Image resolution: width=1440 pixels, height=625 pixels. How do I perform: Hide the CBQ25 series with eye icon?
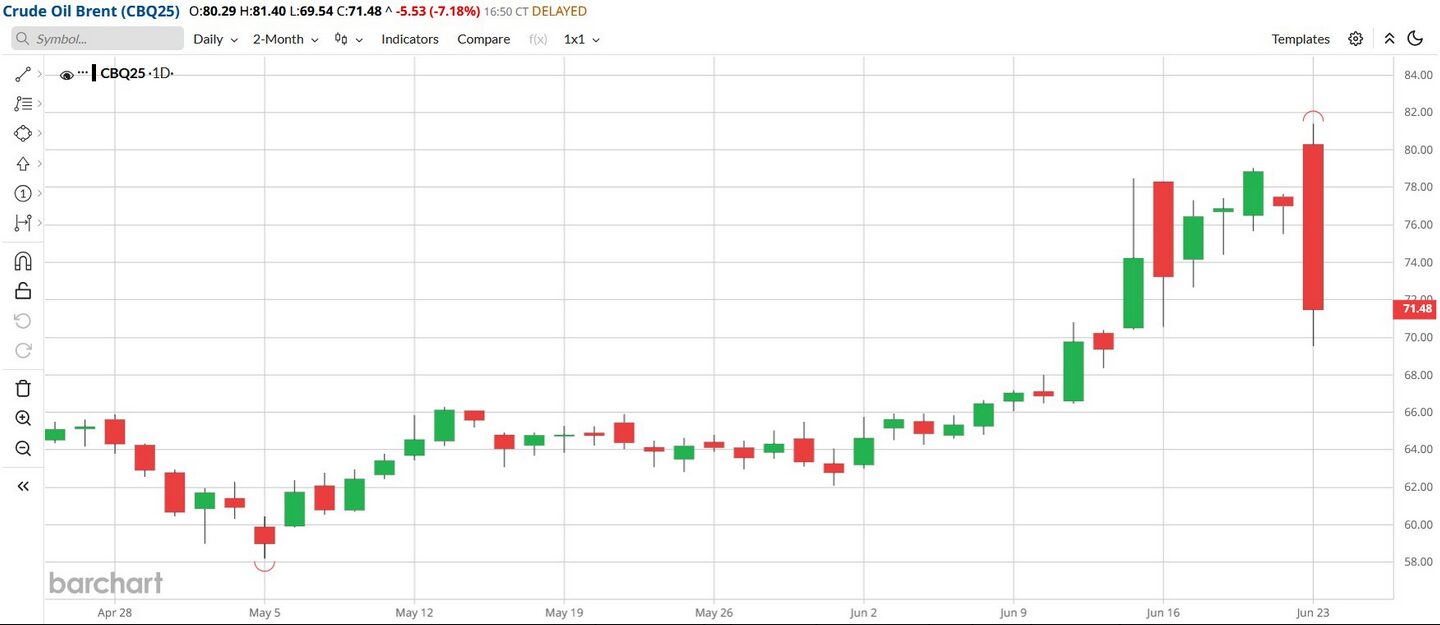pyautogui.click(x=66, y=75)
